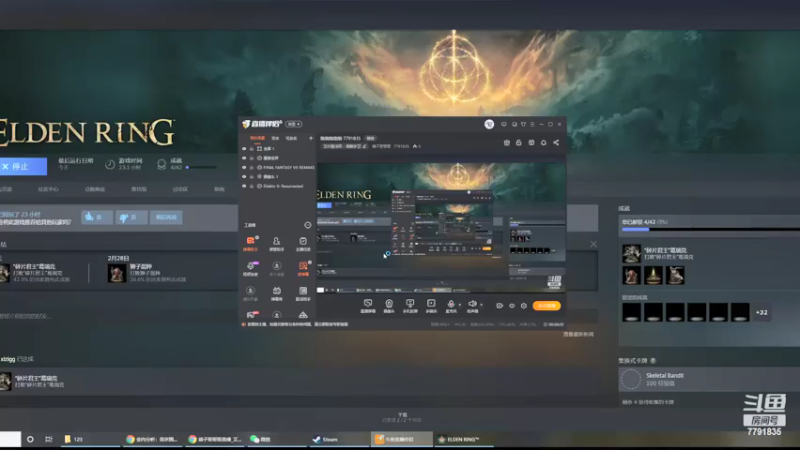Toggle eye icon for 摄像头 1 source

pyautogui.click(x=244, y=177)
